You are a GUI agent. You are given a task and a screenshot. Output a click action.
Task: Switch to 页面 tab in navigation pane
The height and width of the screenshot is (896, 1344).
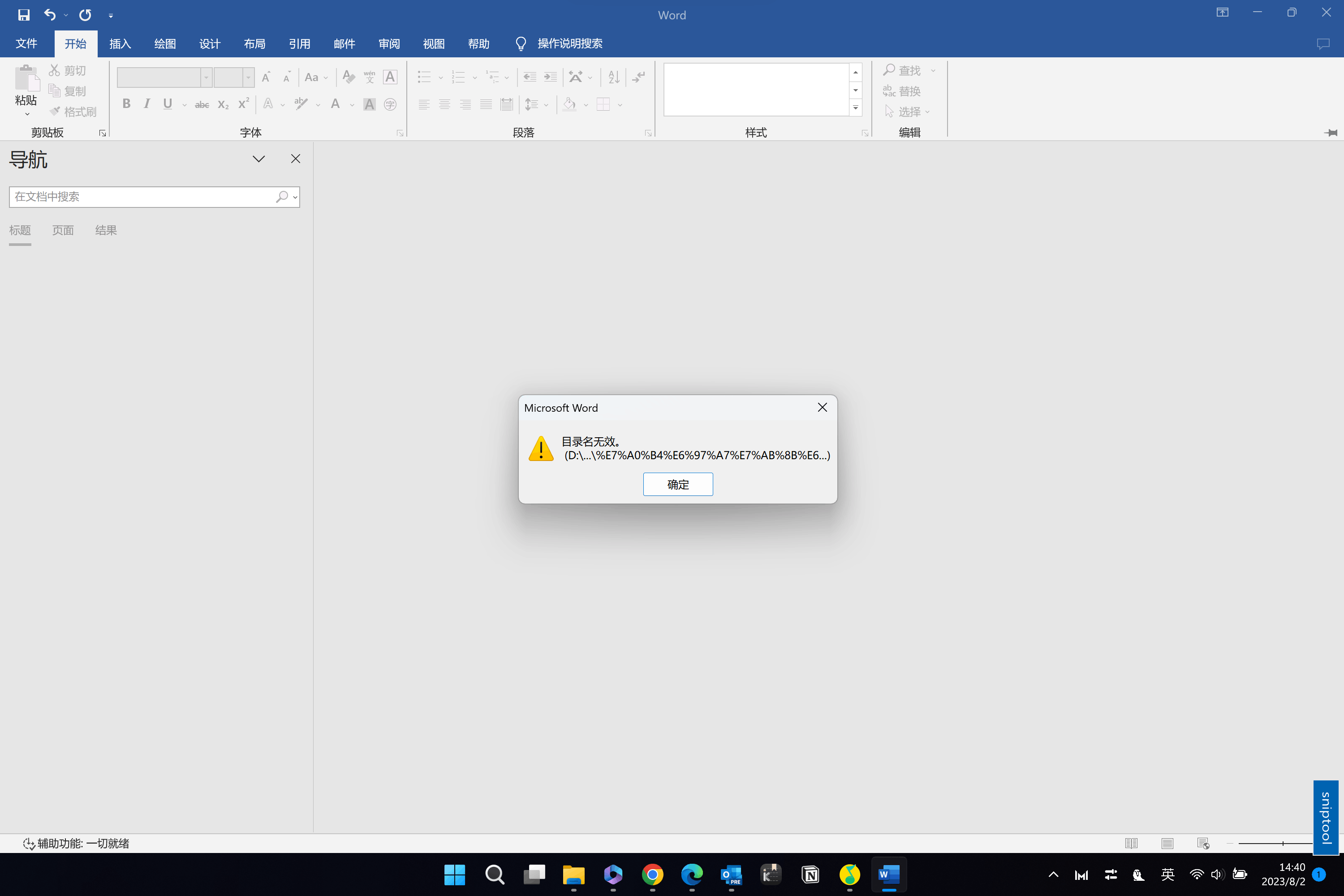pos(63,230)
